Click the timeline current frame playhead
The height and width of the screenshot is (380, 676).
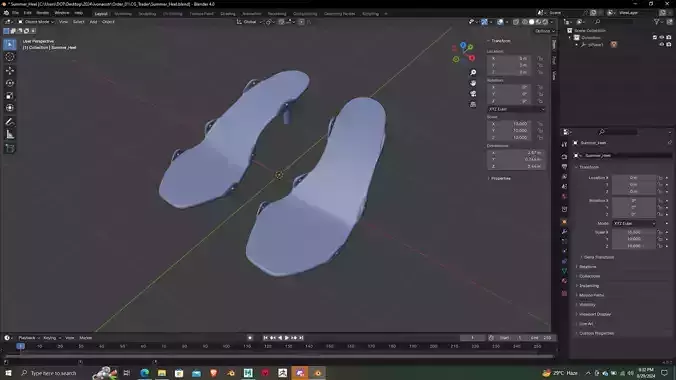[x=20, y=346]
